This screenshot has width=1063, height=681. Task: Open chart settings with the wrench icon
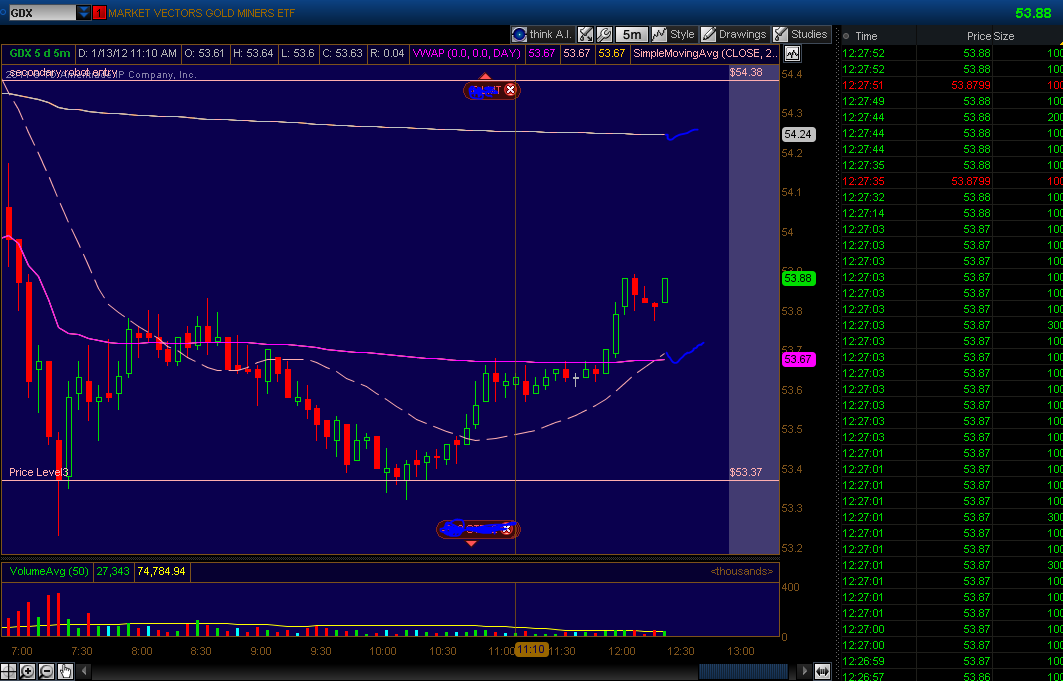[604, 35]
